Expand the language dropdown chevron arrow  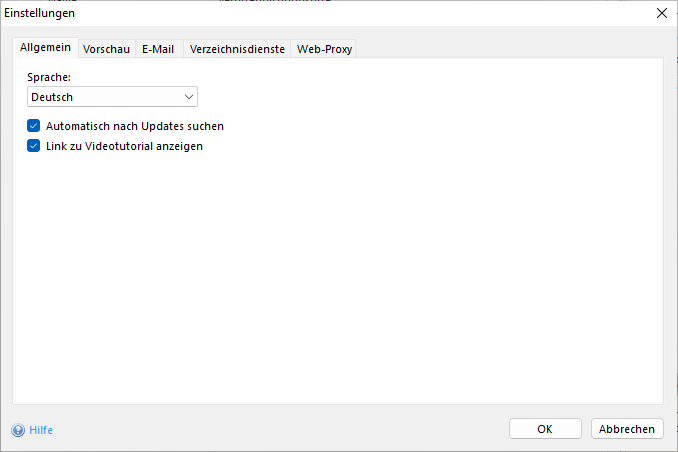[x=189, y=97]
